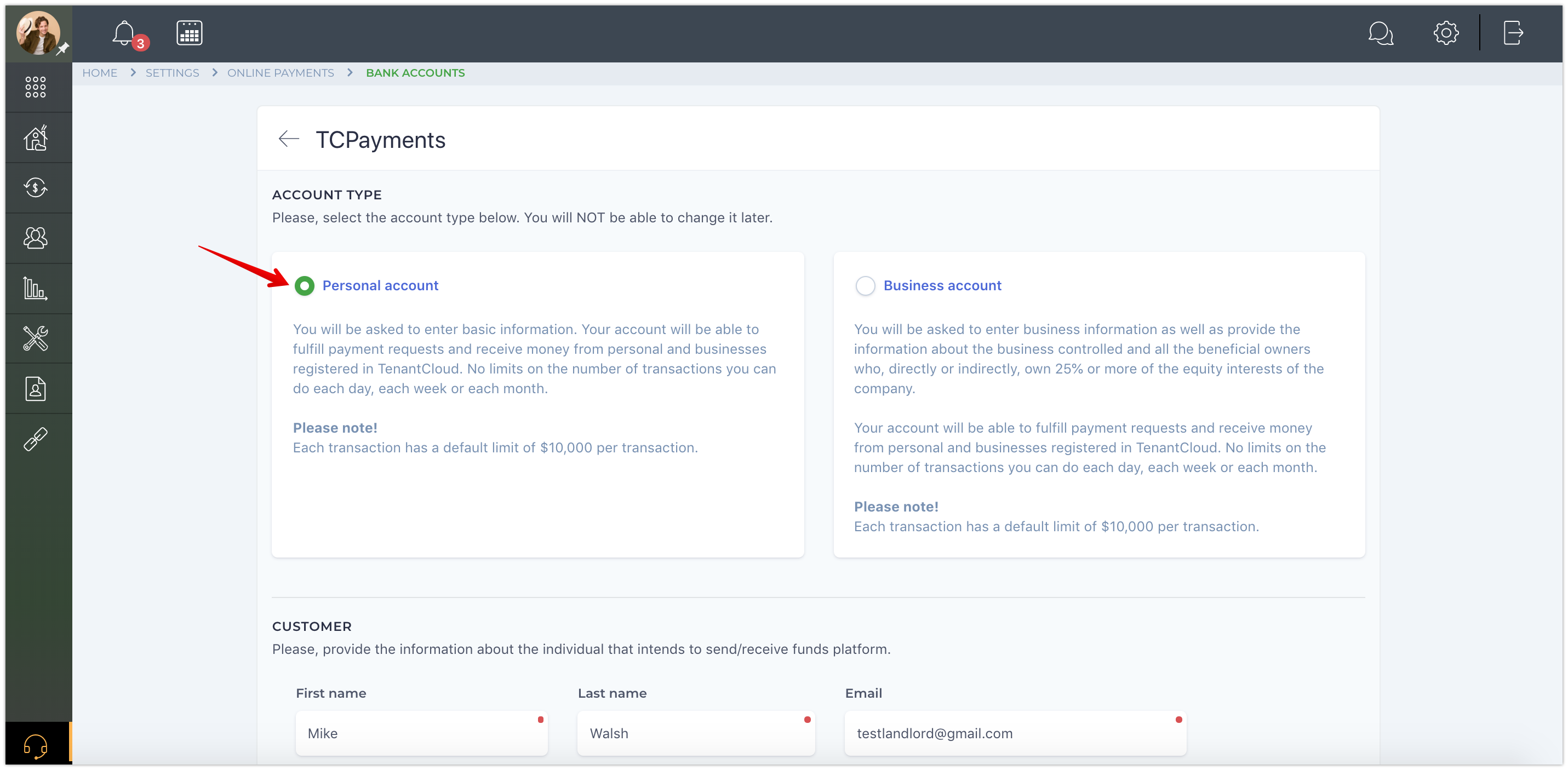
Task: Navigate to SETTINGS breadcrumb
Action: 172,73
